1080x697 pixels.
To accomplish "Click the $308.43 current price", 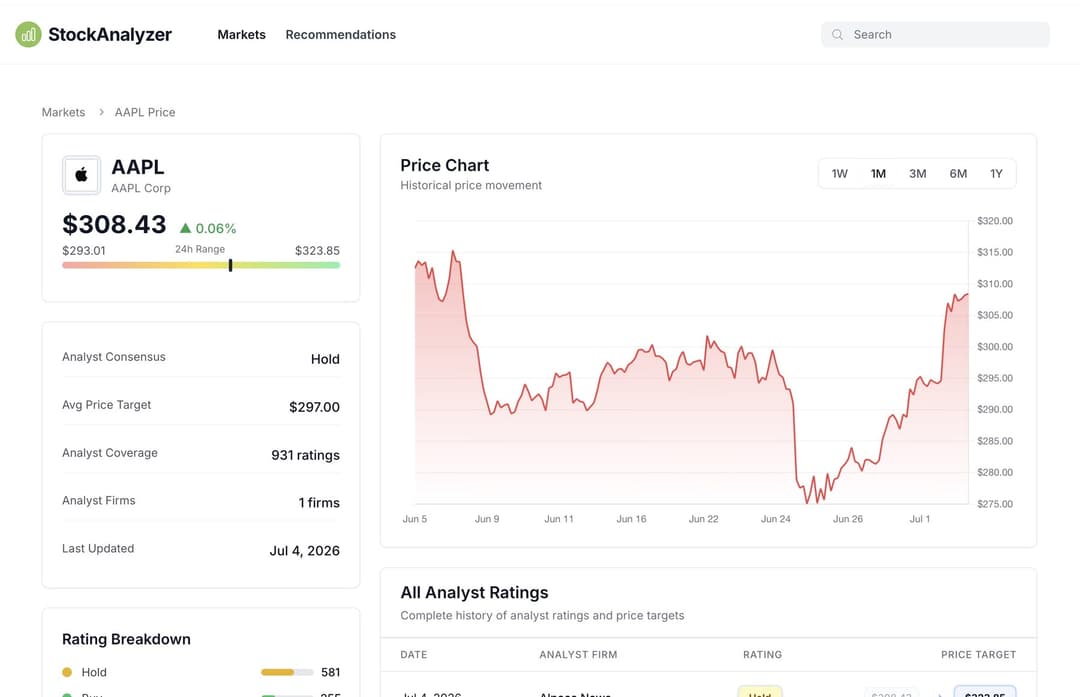I will point(114,225).
